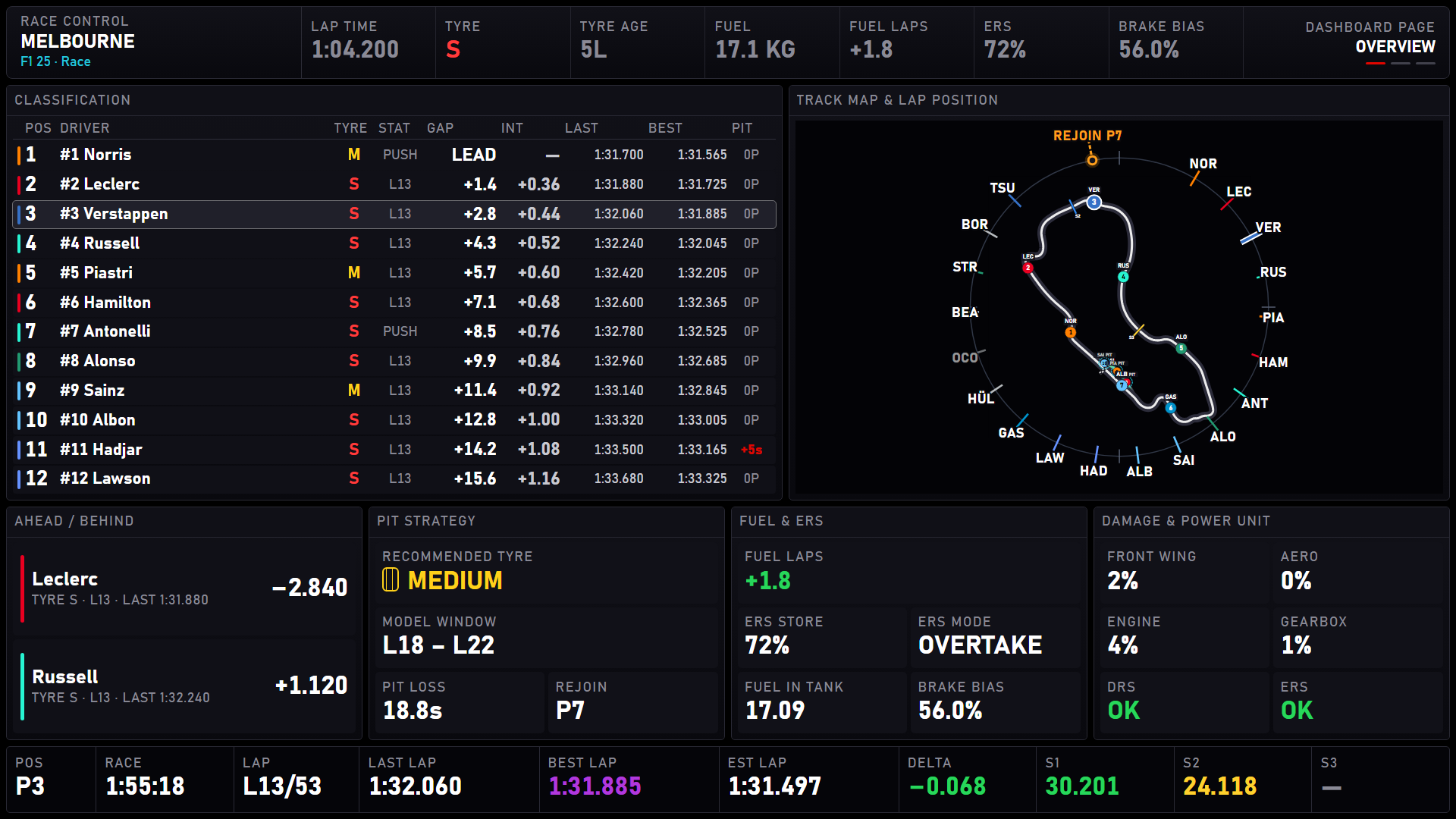The width and height of the screenshot is (1456, 819).
Task: Click the purple best lap time 1:31.885
Action: click(595, 786)
